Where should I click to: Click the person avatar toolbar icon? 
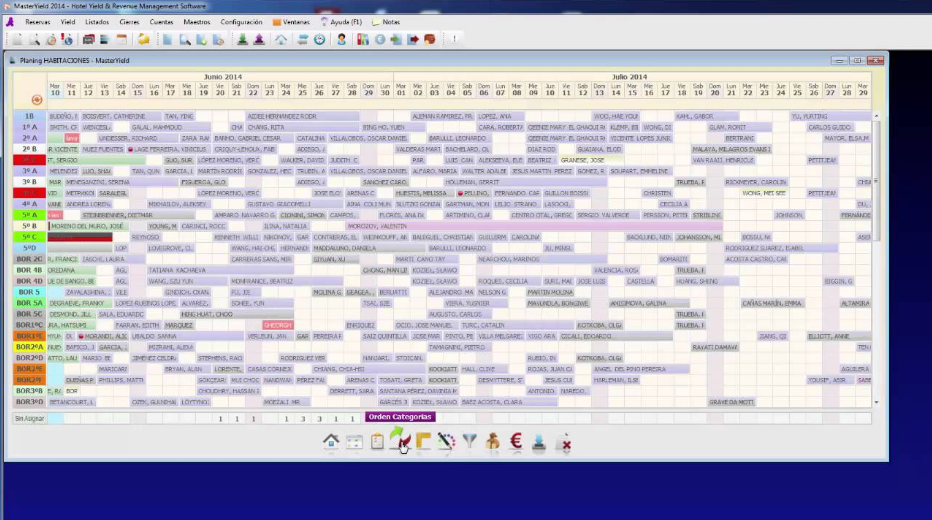[341, 39]
